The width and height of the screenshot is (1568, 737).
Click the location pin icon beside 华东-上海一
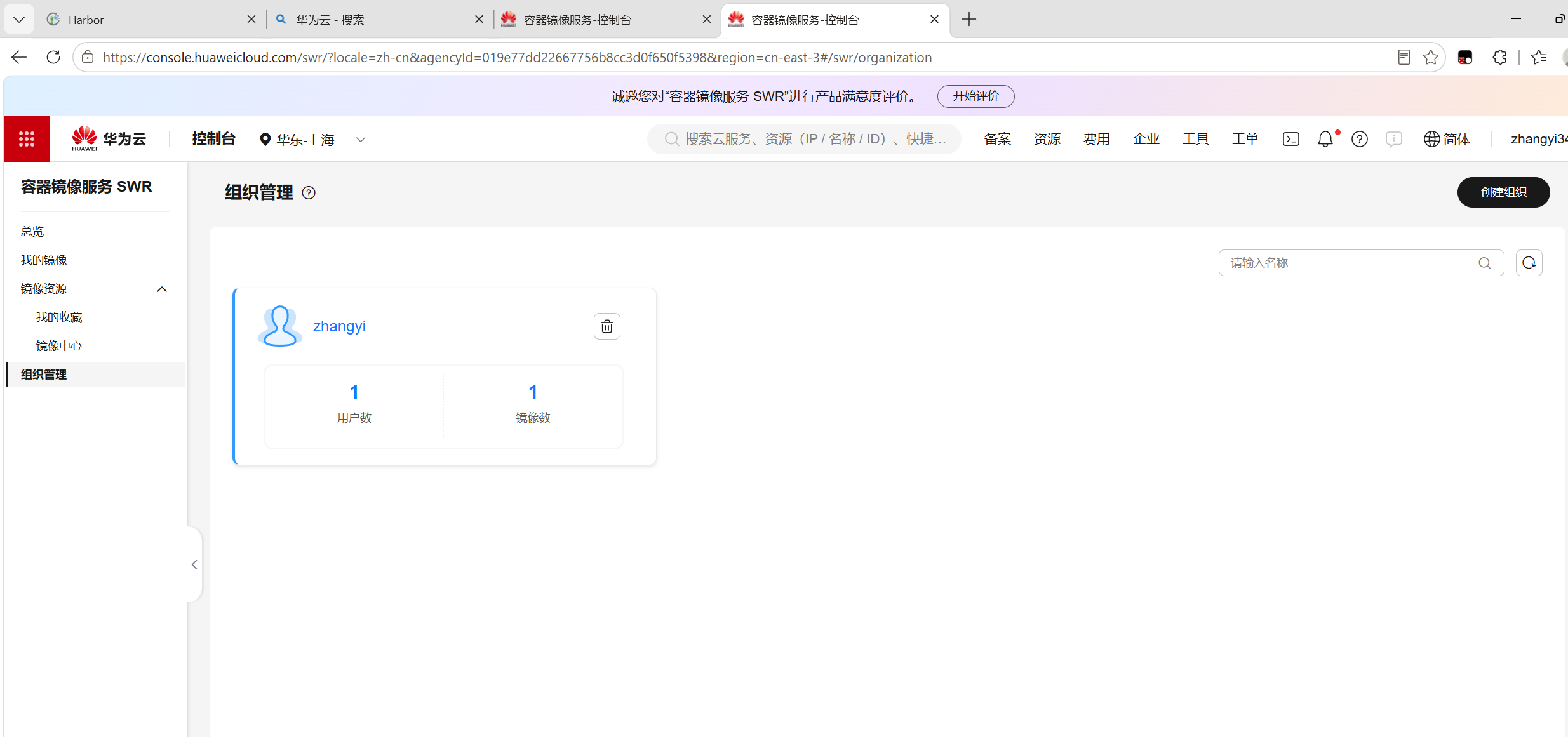tap(265, 140)
